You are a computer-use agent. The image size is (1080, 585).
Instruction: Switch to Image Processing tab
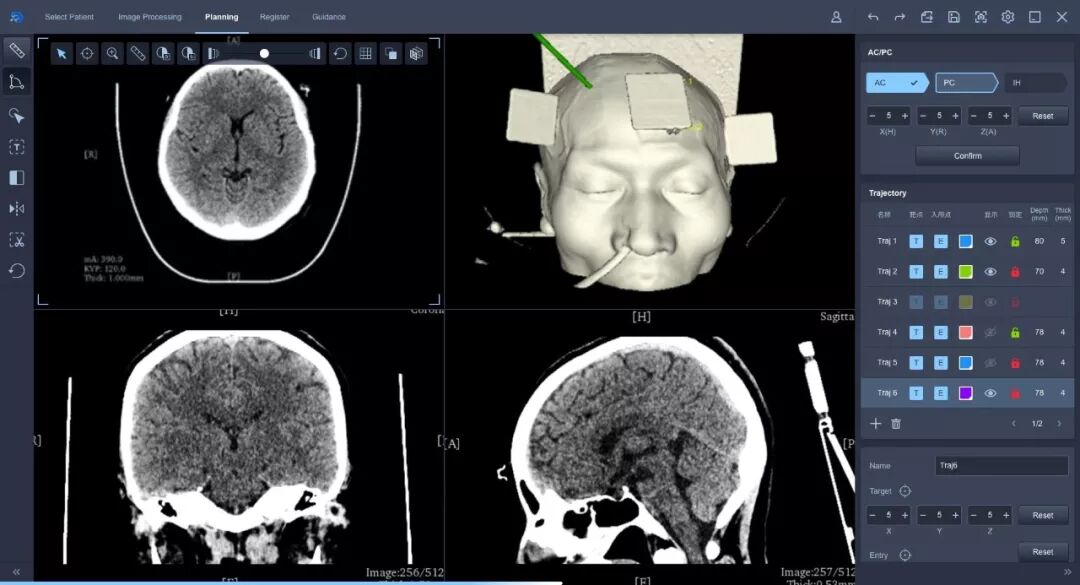(149, 17)
